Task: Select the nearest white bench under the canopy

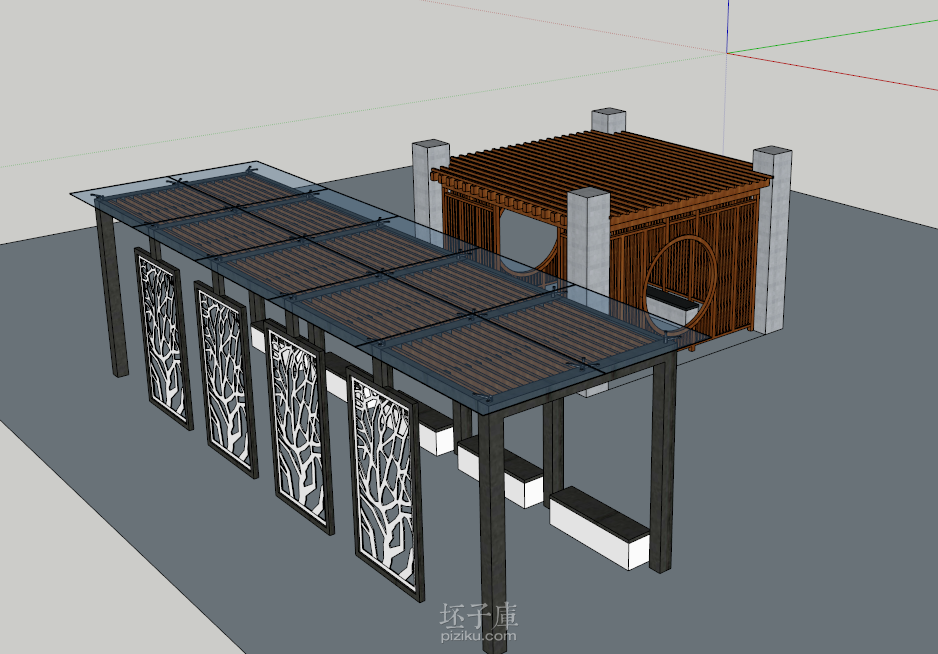Action: [x=599, y=527]
